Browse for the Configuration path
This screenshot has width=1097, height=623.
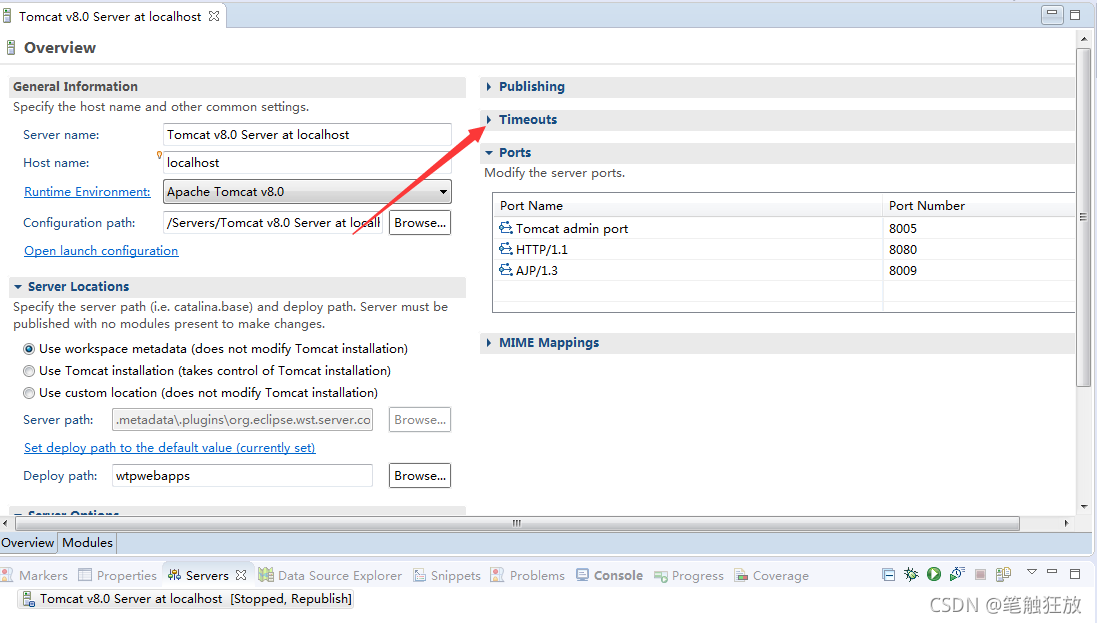coord(420,223)
